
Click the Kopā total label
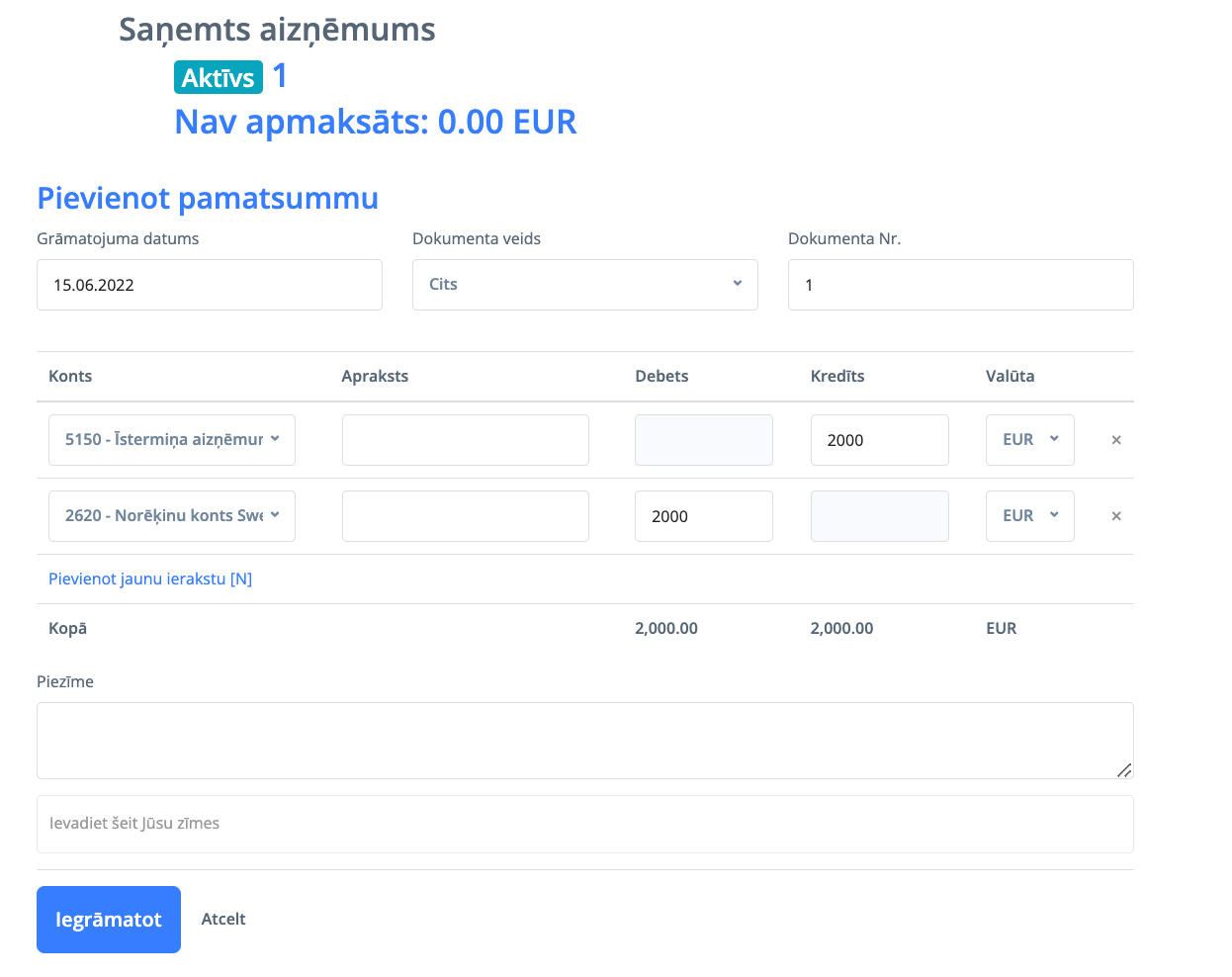pyautogui.click(x=67, y=629)
